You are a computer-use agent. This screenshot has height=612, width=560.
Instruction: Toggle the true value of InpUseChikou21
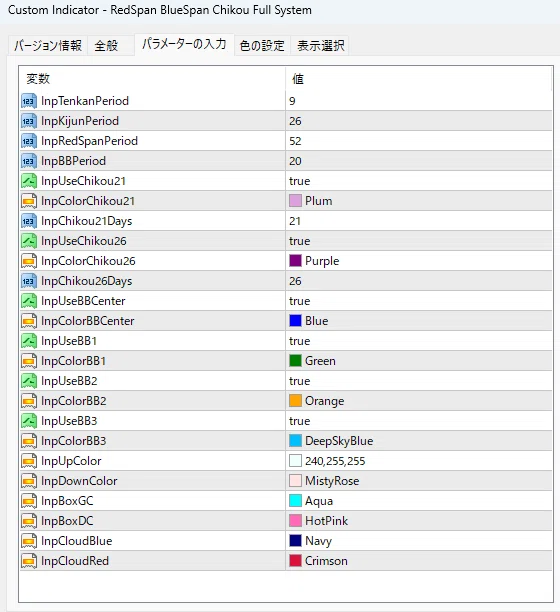299,181
